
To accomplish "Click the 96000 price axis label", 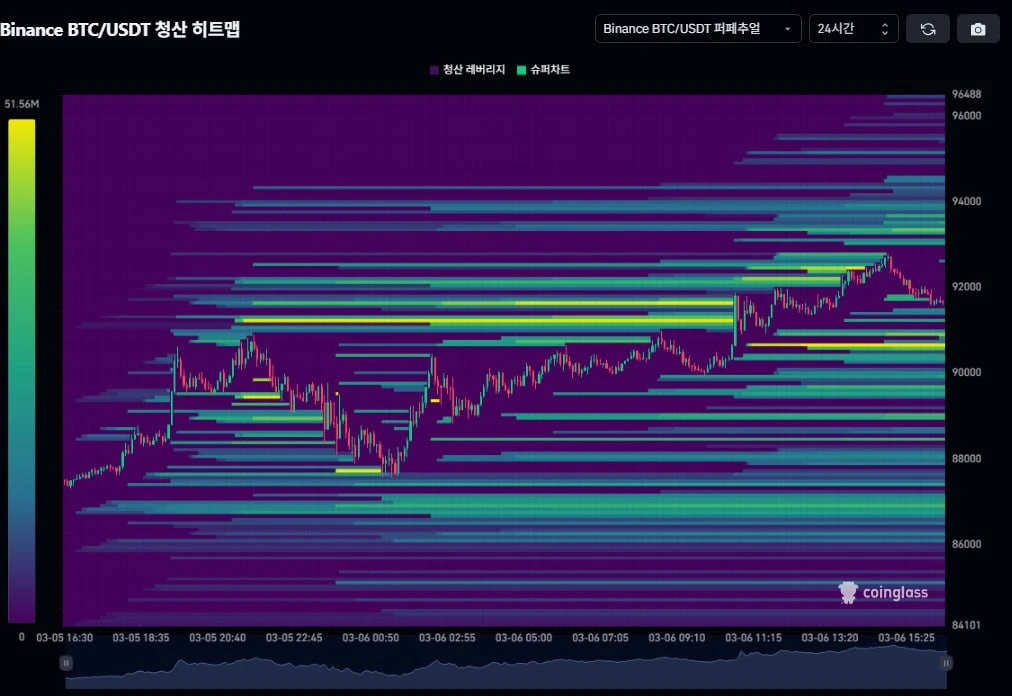I will (x=966, y=116).
